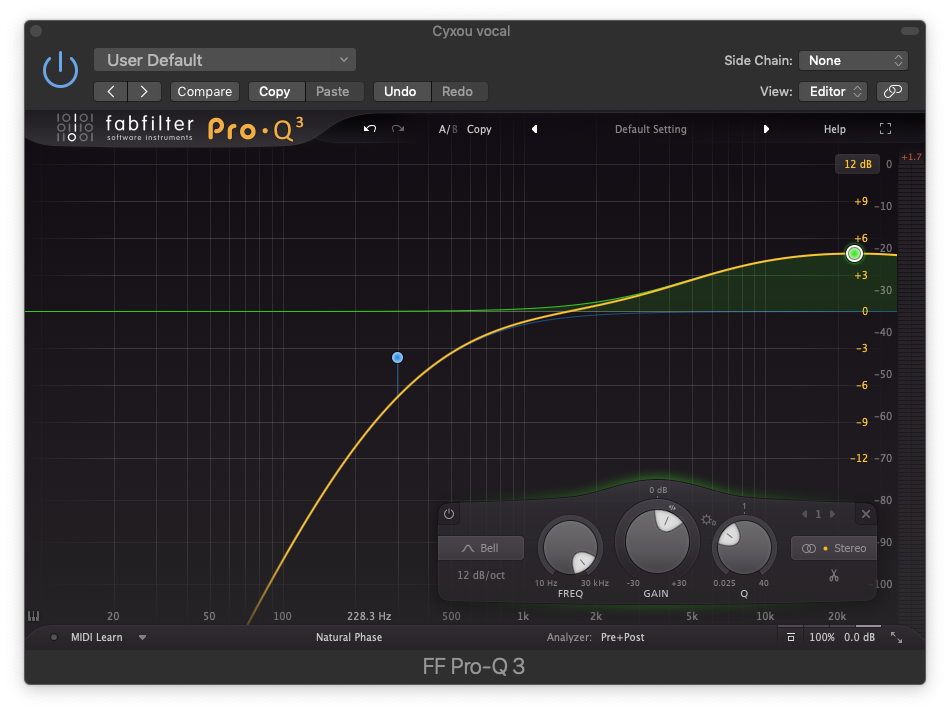The height and width of the screenshot is (713, 950).
Task: Toggle the band power button
Action: (x=449, y=514)
